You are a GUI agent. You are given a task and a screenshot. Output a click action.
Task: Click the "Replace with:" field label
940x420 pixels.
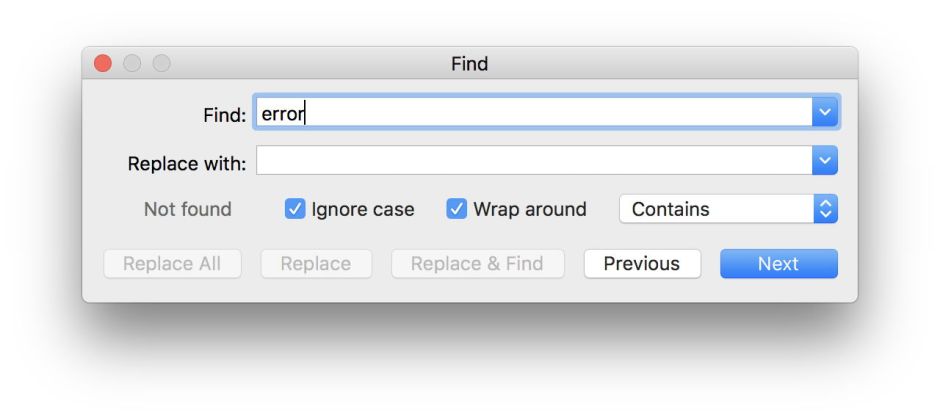[187, 162]
